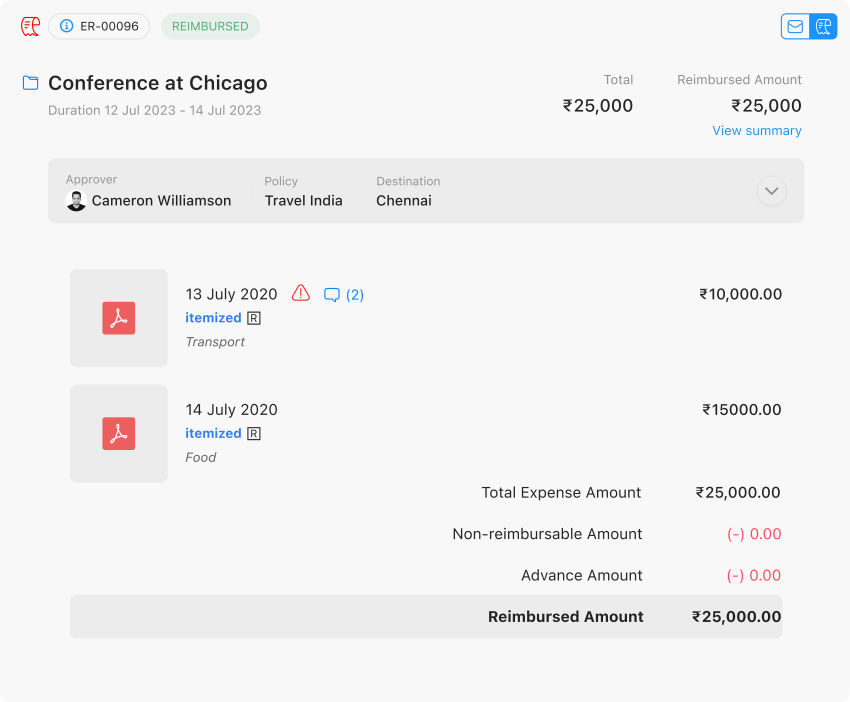Image resolution: width=850 pixels, height=702 pixels.
Task: Open the itemized link for Food expense
Action: [x=213, y=433]
